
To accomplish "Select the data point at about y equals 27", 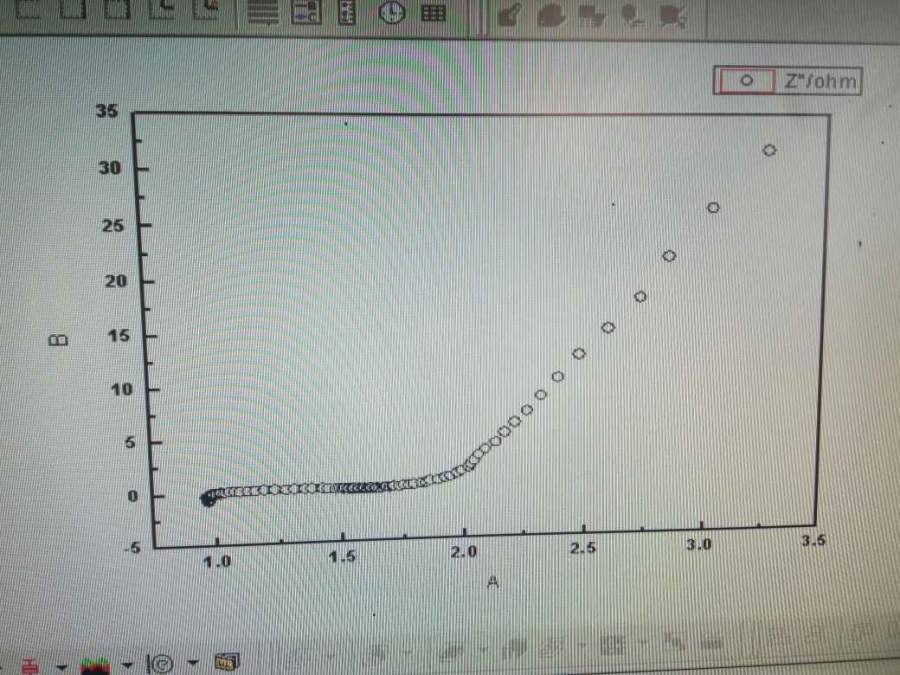I will 713,208.
